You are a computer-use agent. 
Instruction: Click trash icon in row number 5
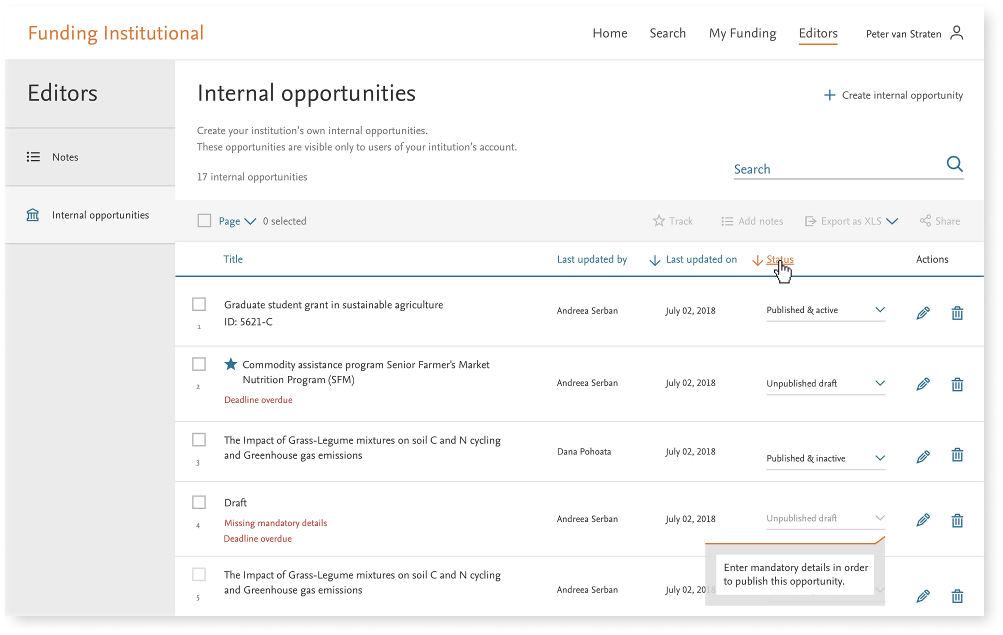tap(957, 596)
